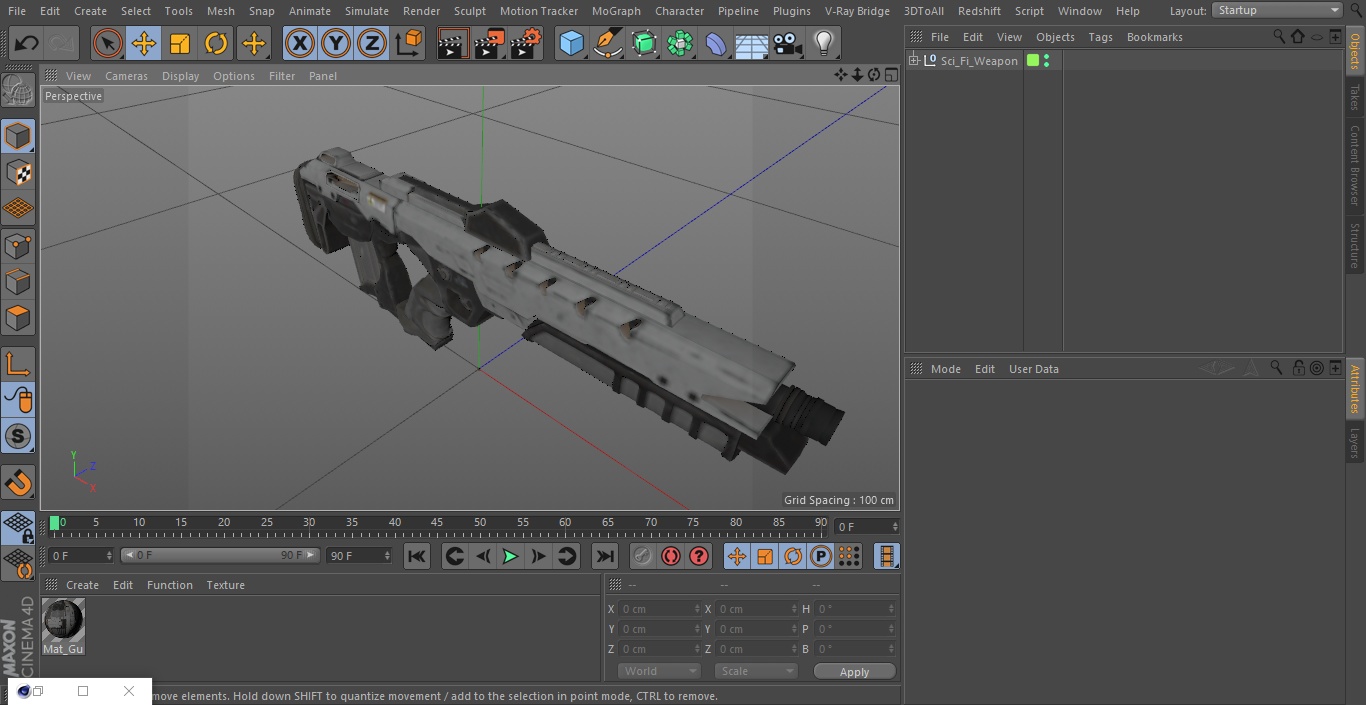Click the X position input field
The width and height of the screenshot is (1366, 705).
point(659,609)
